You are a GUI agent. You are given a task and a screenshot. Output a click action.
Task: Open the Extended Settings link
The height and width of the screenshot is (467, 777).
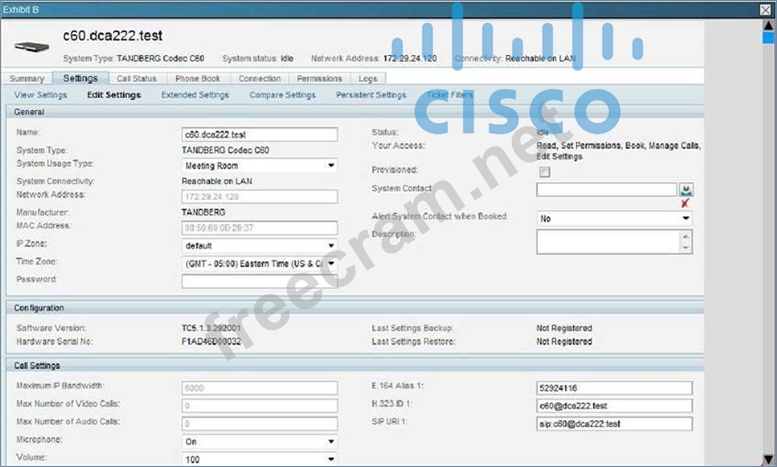(194, 95)
